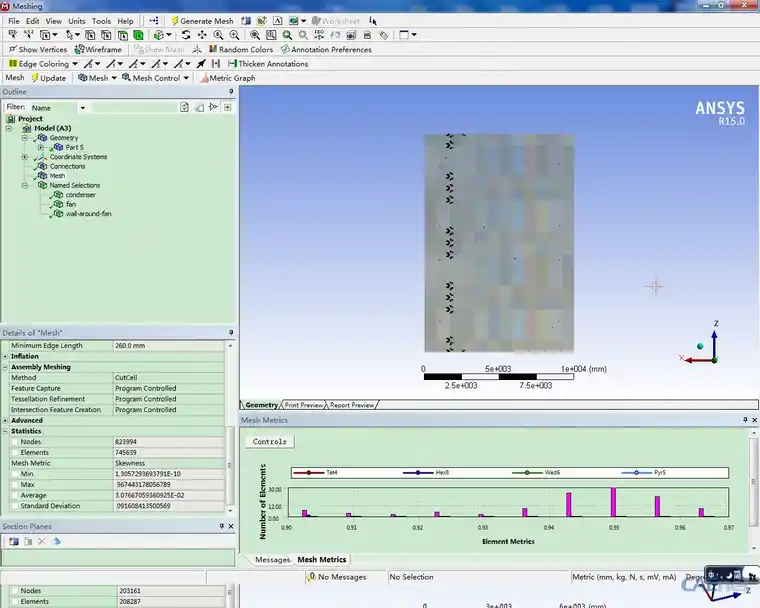Screen dimensions: 760x608
Task: Switch to the Print Preview tab
Action: point(303,405)
